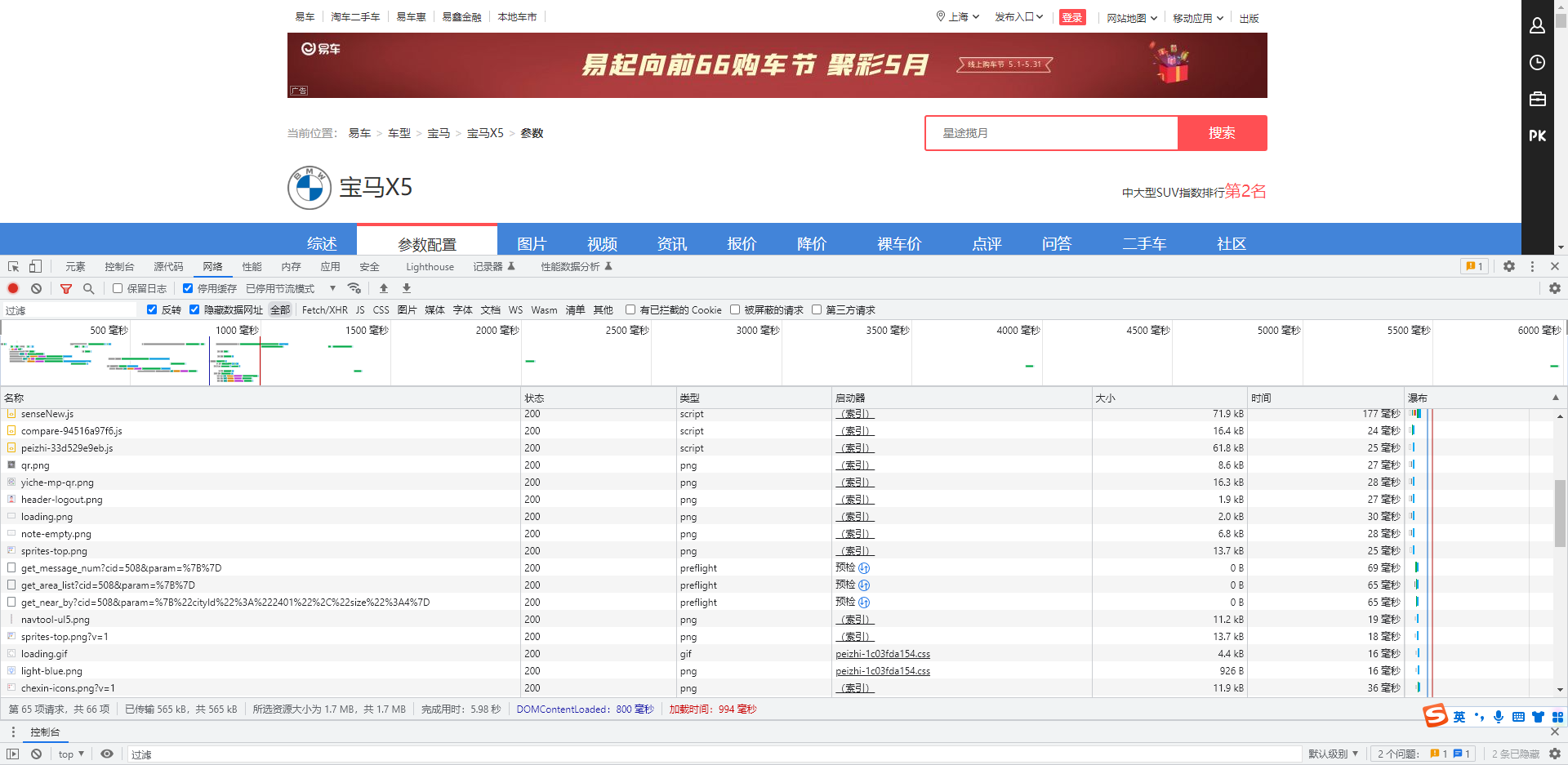Expand the 上海 city selector

(958, 17)
